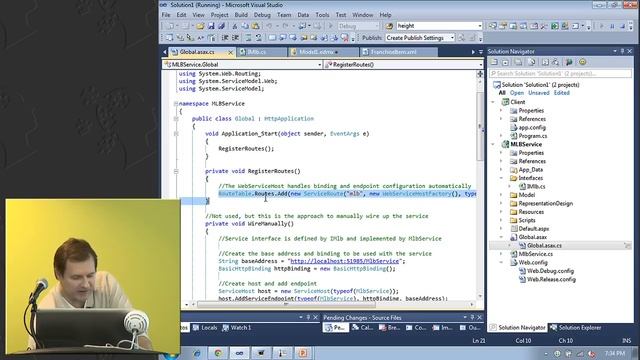Select the All filter in Solution Navigator
Image resolution: width=640 pixels, height=360 pixels.
coord(502,93)
